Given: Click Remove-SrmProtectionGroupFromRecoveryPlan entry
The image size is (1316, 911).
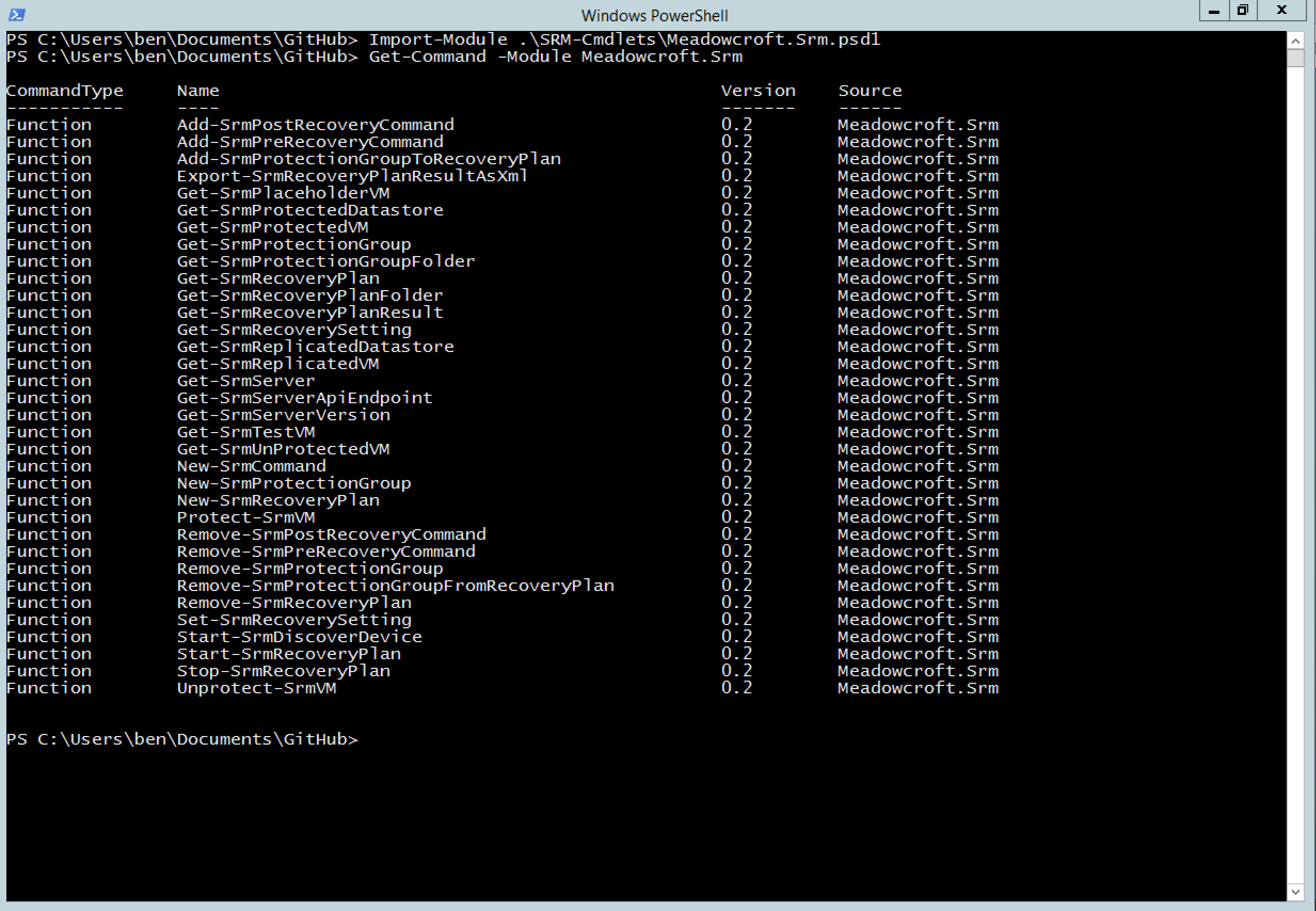Looking at the screenshot, I should click(x=396, y=586).
